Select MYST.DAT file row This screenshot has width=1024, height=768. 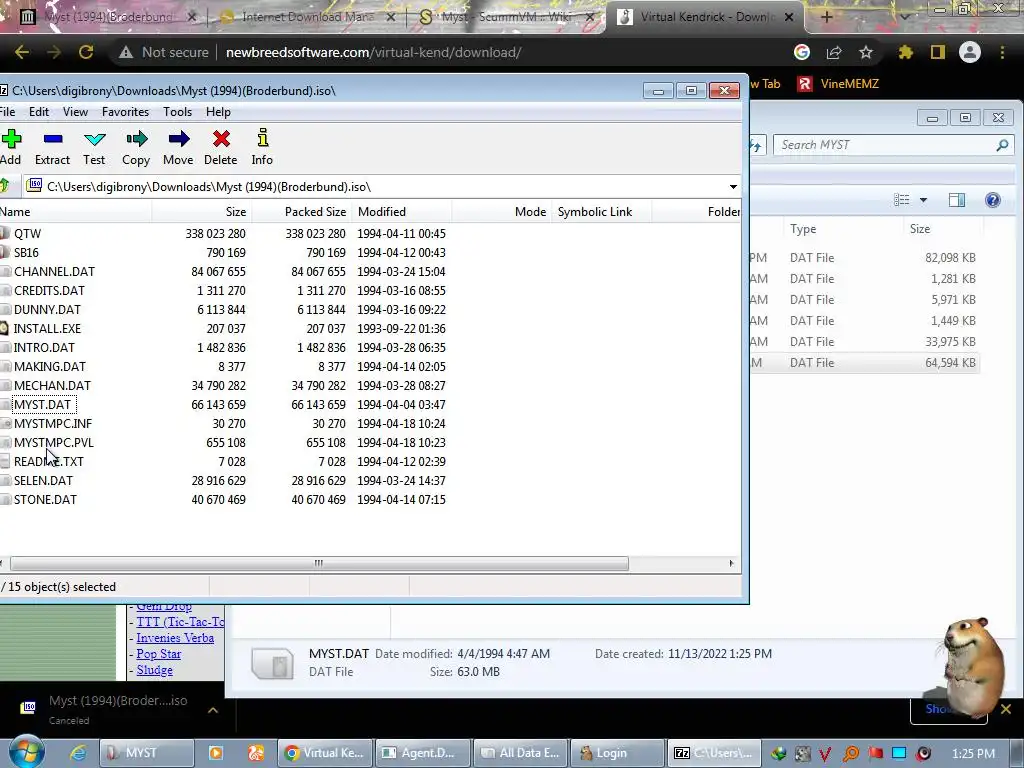coord(42,404)
